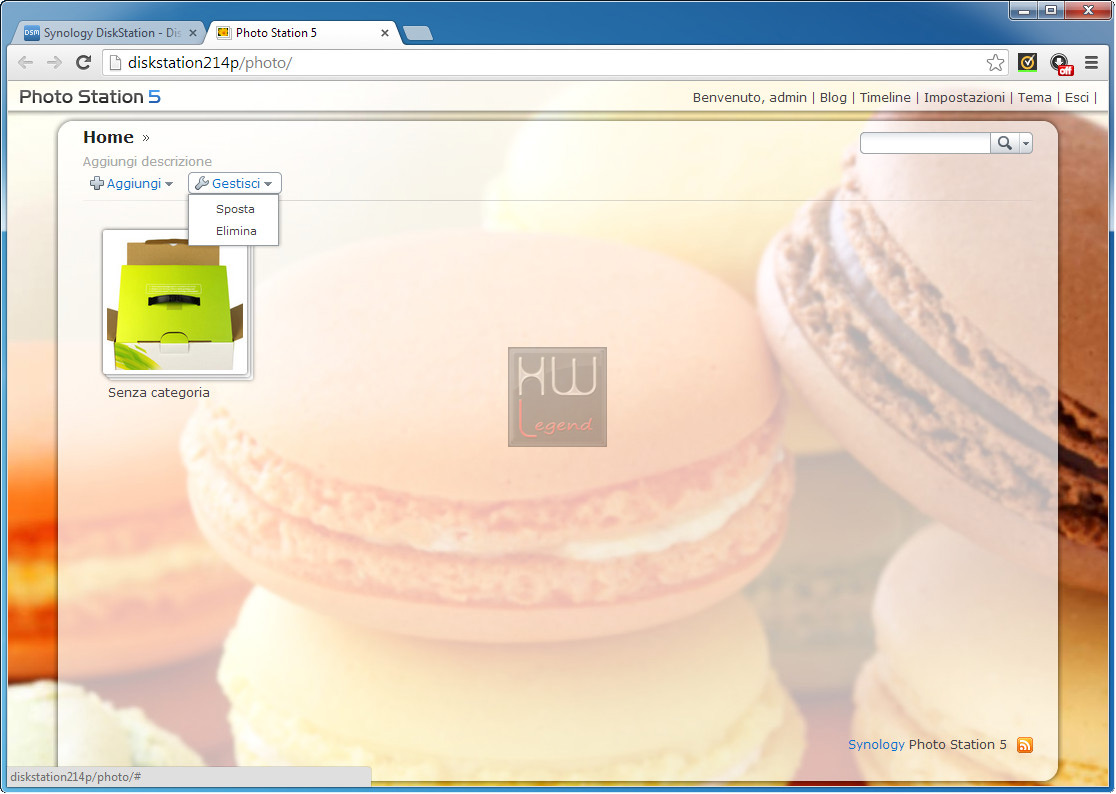Click Aggiungi descrizione to add a description

147,162
